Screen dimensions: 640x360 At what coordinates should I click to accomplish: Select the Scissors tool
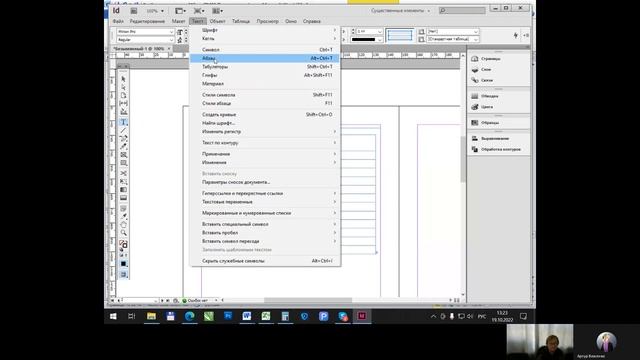(123, 173)
